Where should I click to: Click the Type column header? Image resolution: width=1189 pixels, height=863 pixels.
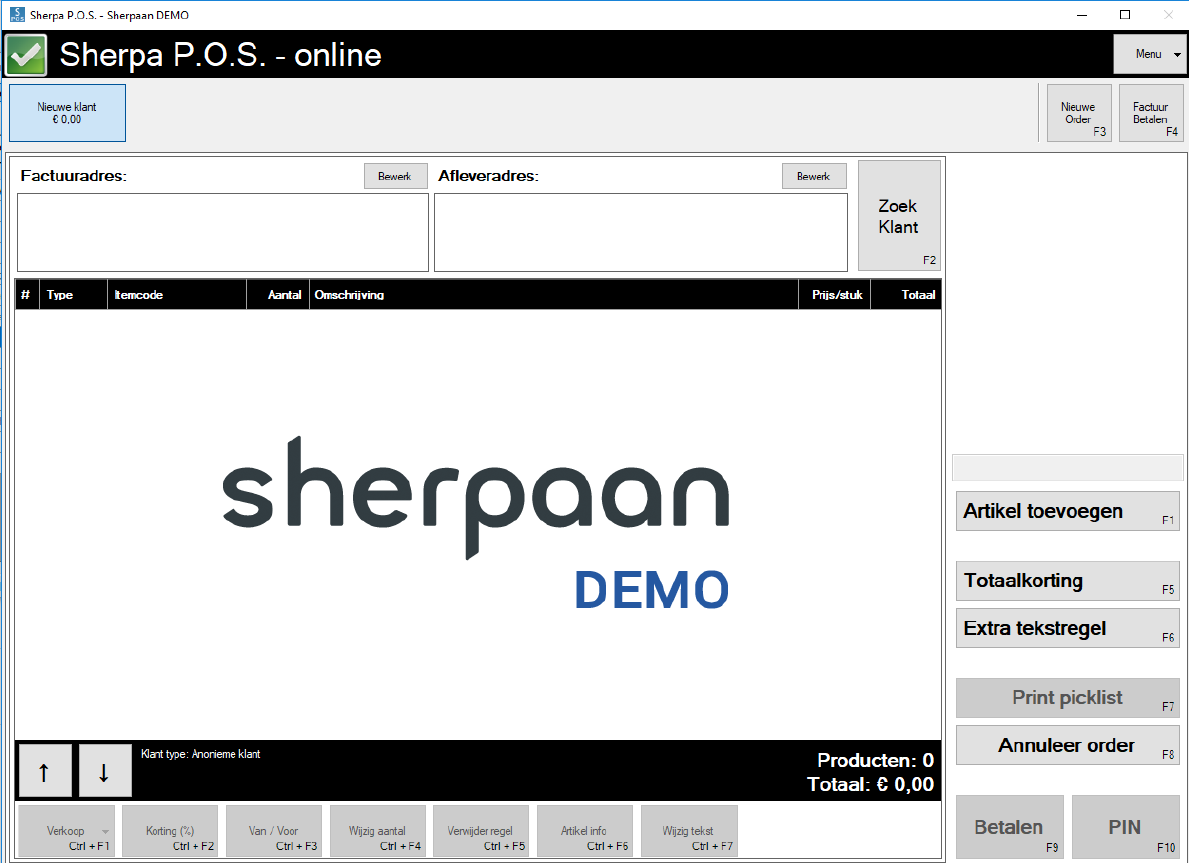point(74,294)
